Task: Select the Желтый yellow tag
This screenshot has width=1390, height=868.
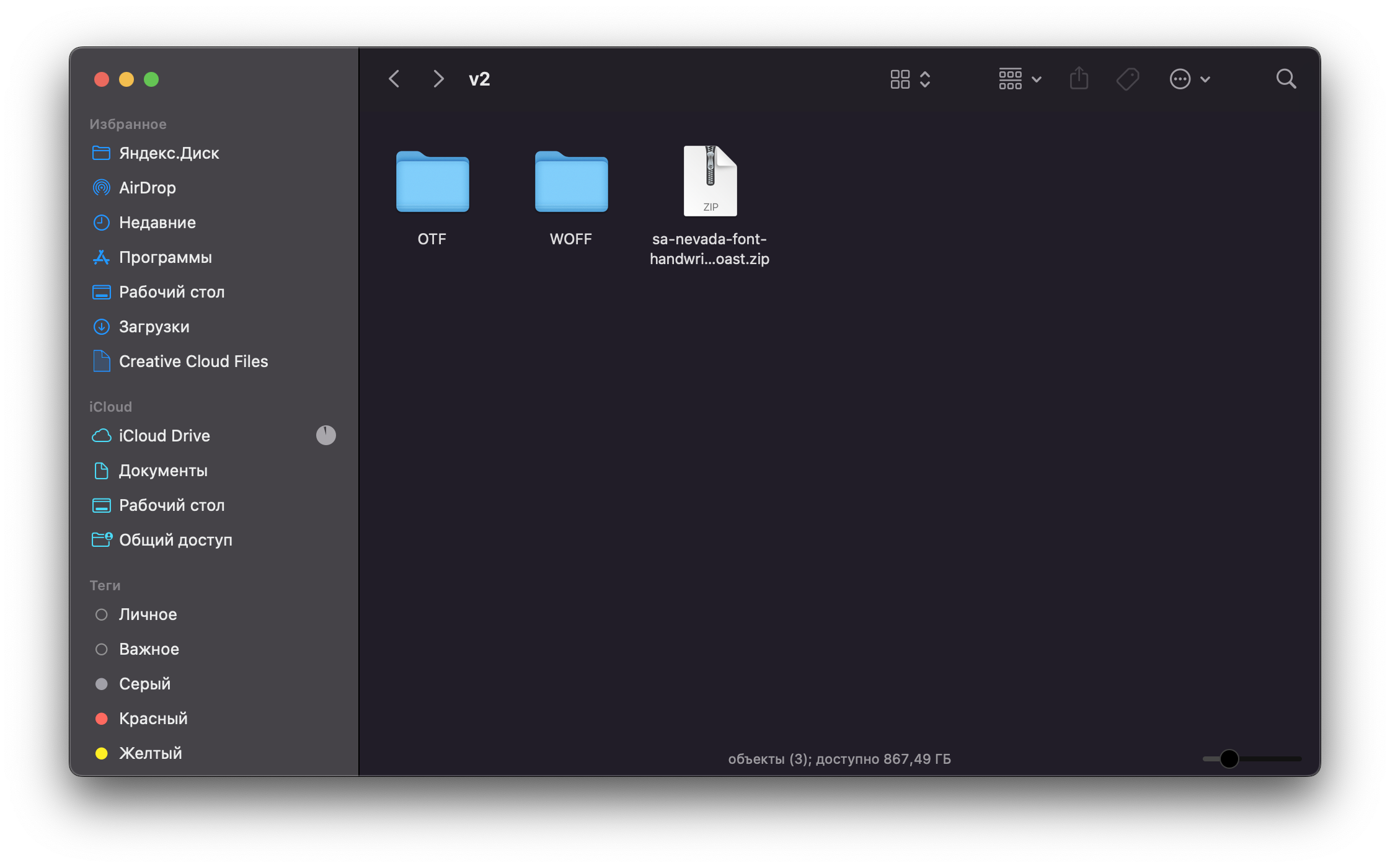Action: click(150, 753)
